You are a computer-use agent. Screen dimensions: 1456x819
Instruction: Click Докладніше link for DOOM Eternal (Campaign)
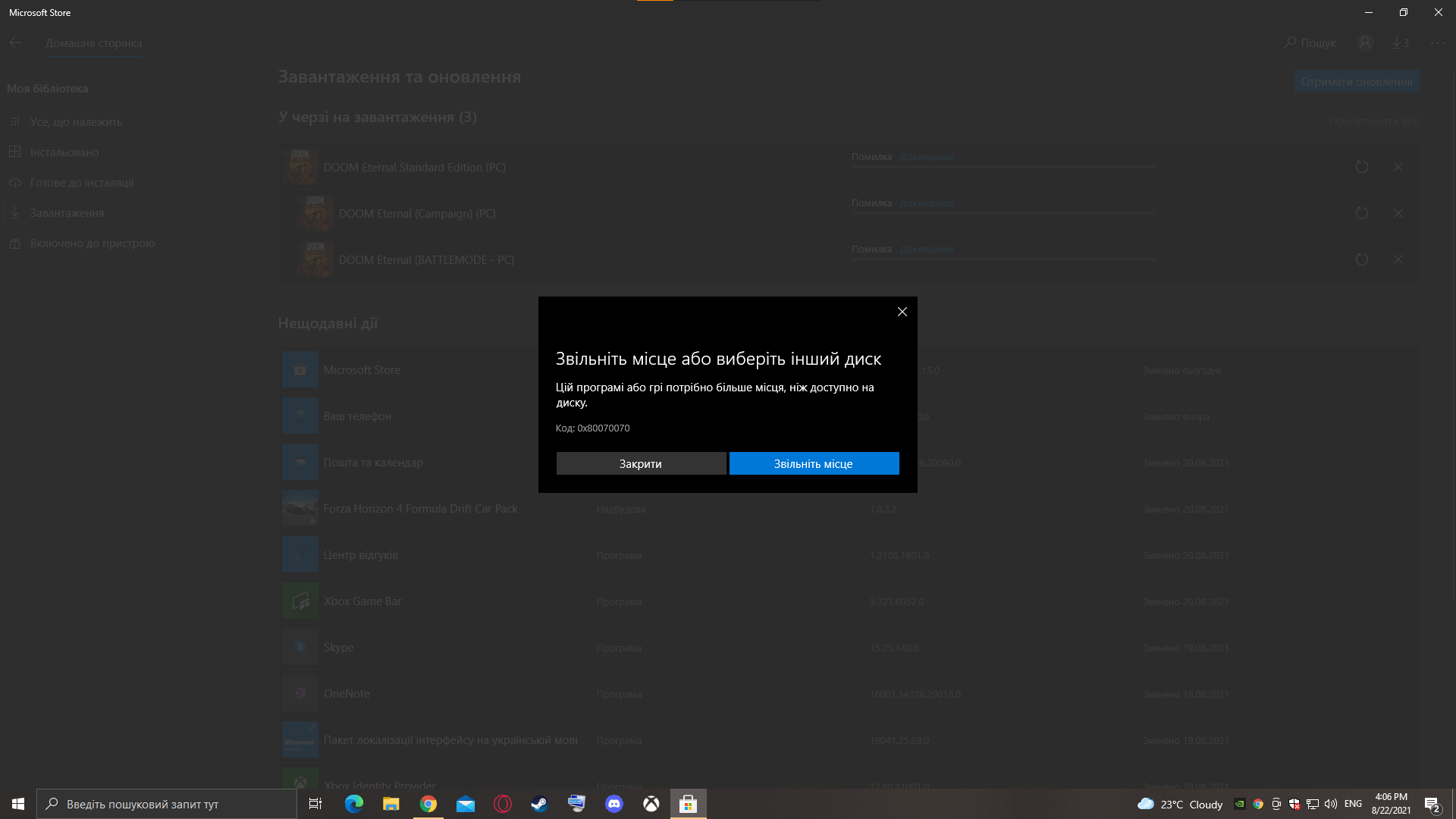[927, 203]
